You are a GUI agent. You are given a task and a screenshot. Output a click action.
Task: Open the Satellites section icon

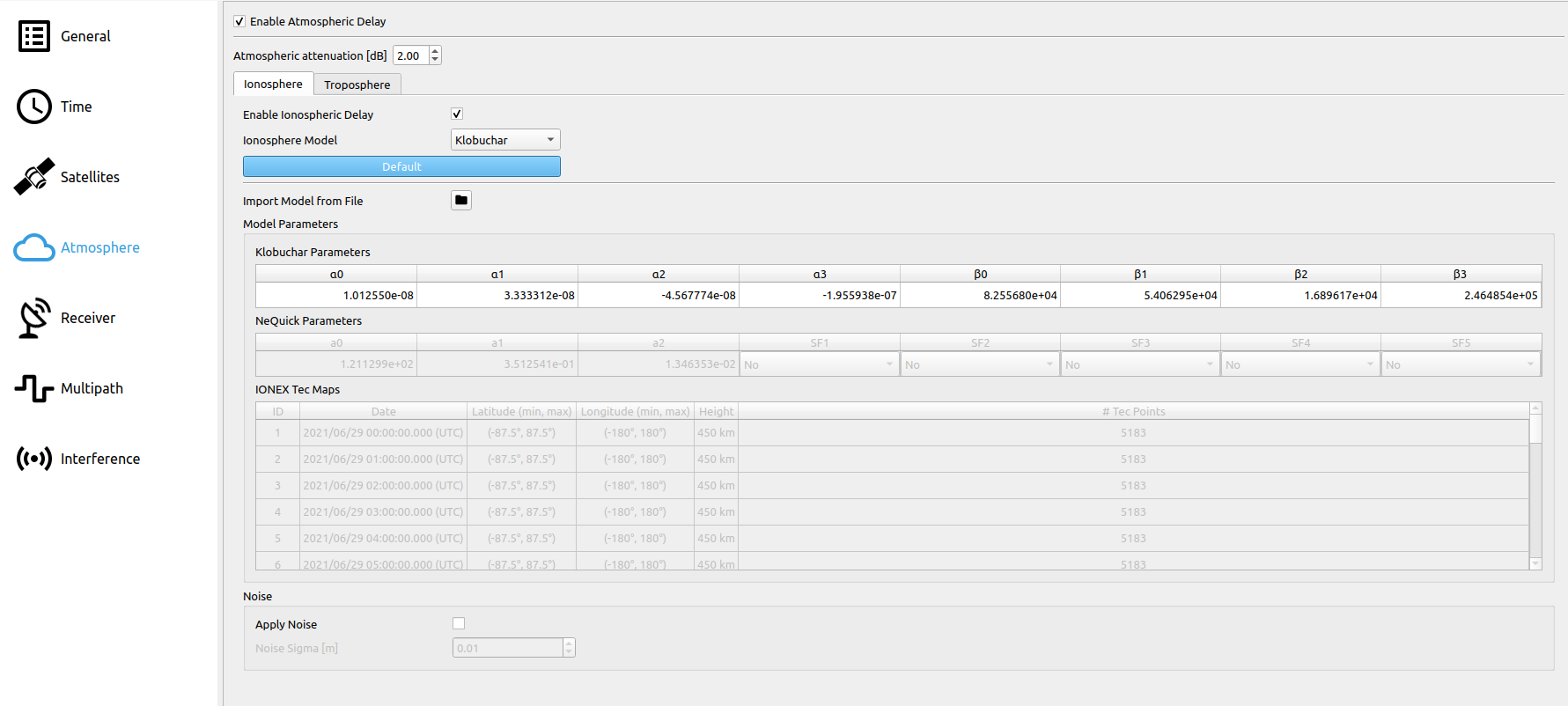pos(34,177)
